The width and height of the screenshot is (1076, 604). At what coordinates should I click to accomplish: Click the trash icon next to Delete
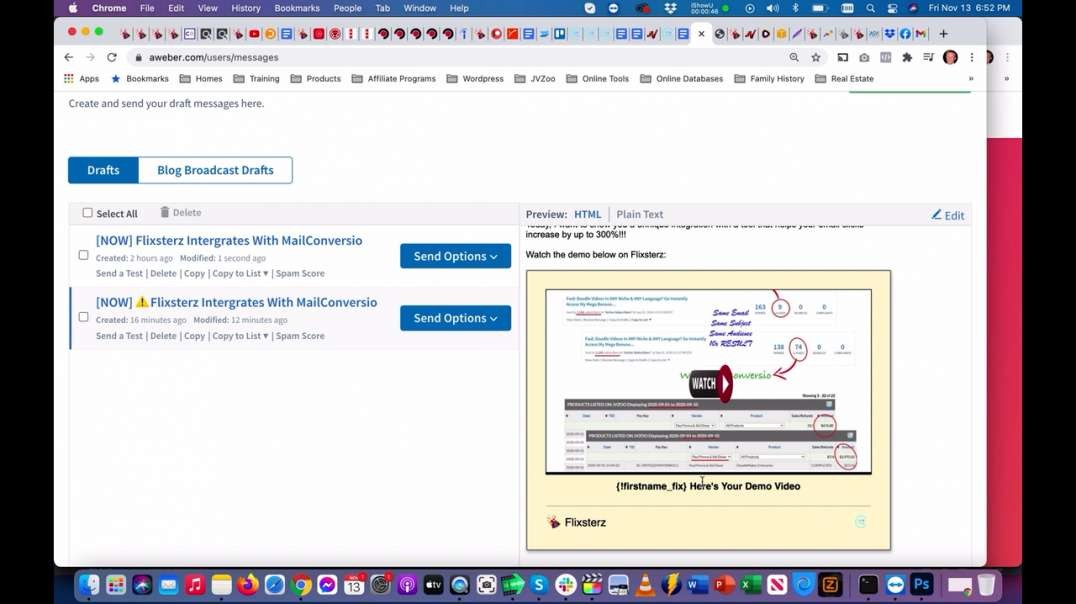(165, 212)
